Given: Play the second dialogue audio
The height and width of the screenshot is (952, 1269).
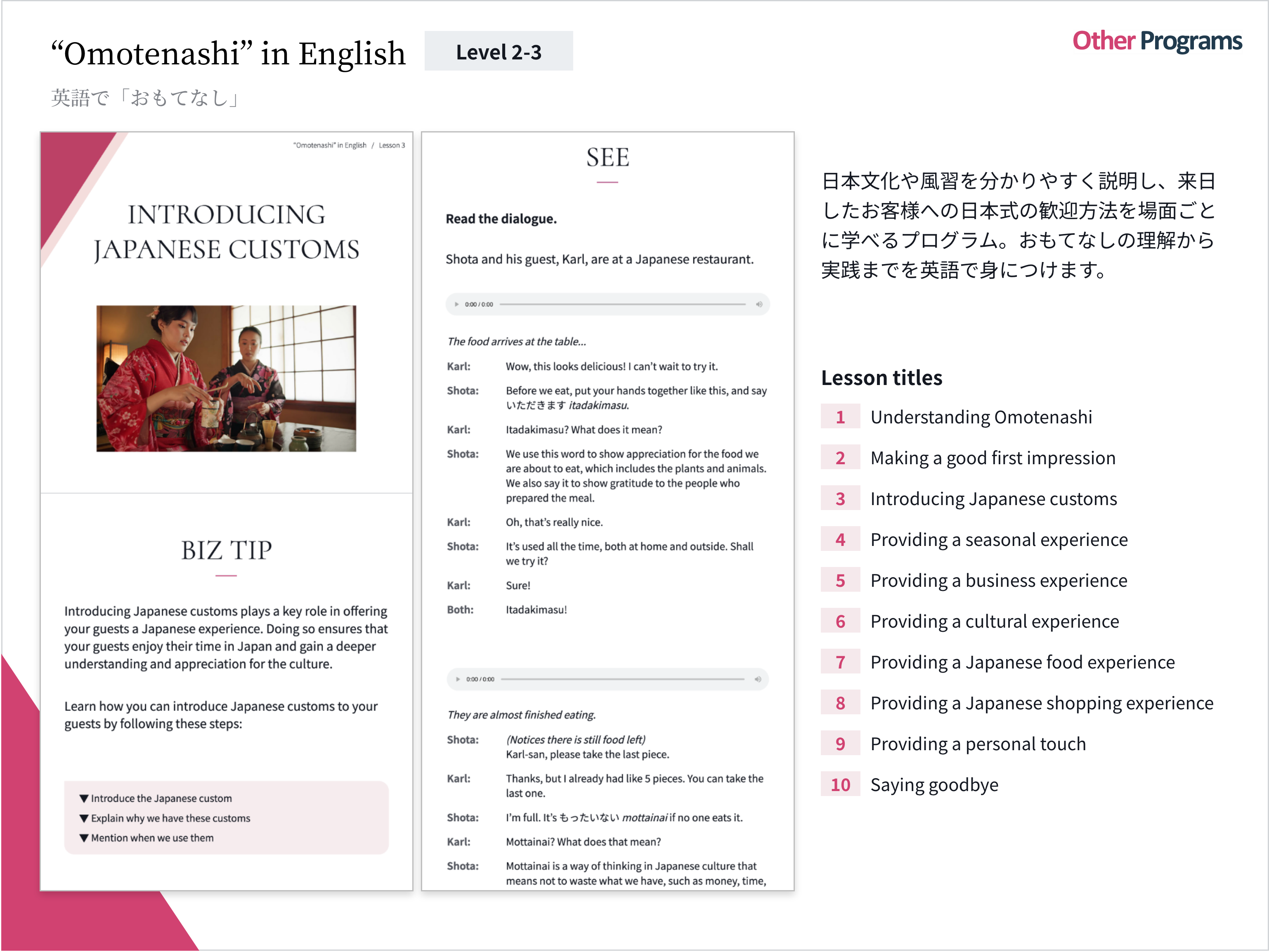Looking at the screenshot, I should pyautogui.click(x=458, y=680).
